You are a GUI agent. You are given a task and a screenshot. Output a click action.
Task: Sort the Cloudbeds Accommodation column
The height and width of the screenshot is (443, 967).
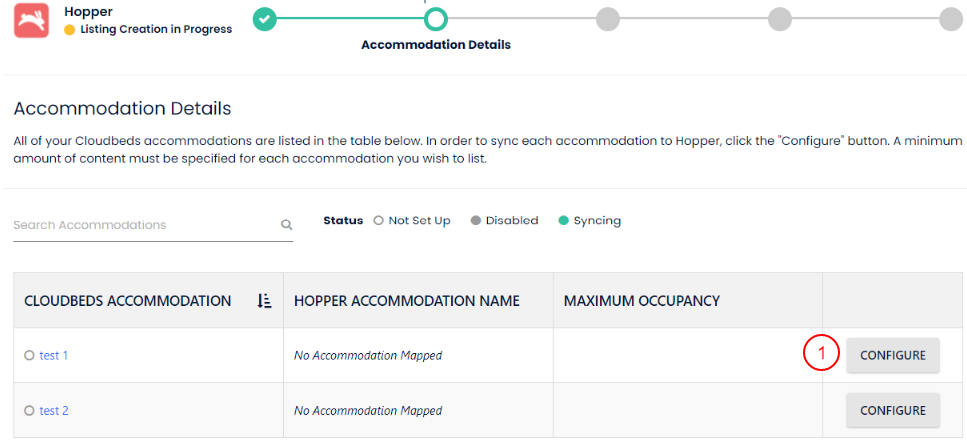point(264,301)
